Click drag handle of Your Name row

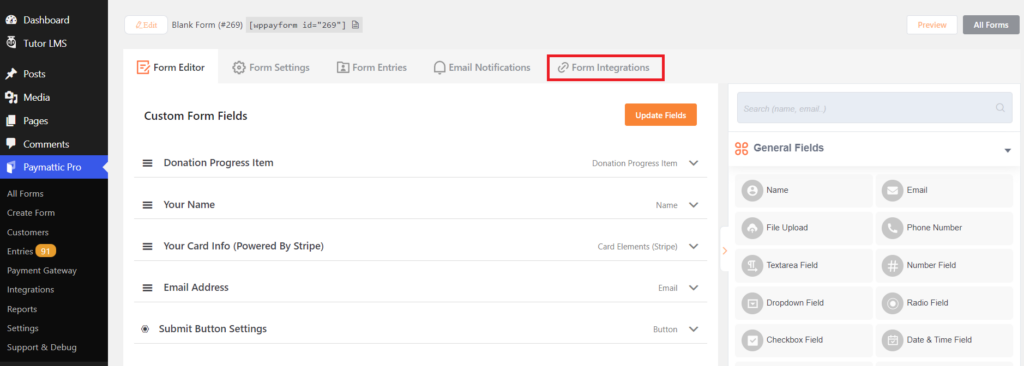(148, 205)
